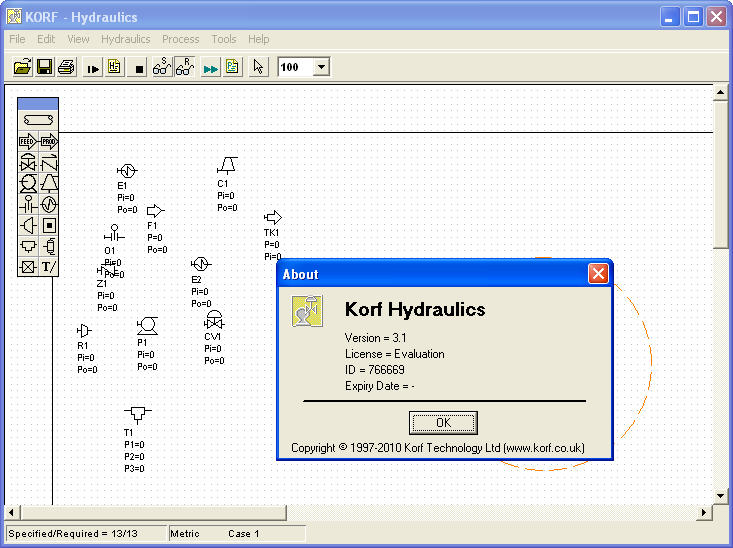Select product arrow TK1 on the canvas
Image resolution: width=733 pixels, height=548 pixels.
[x=273, y=217]
